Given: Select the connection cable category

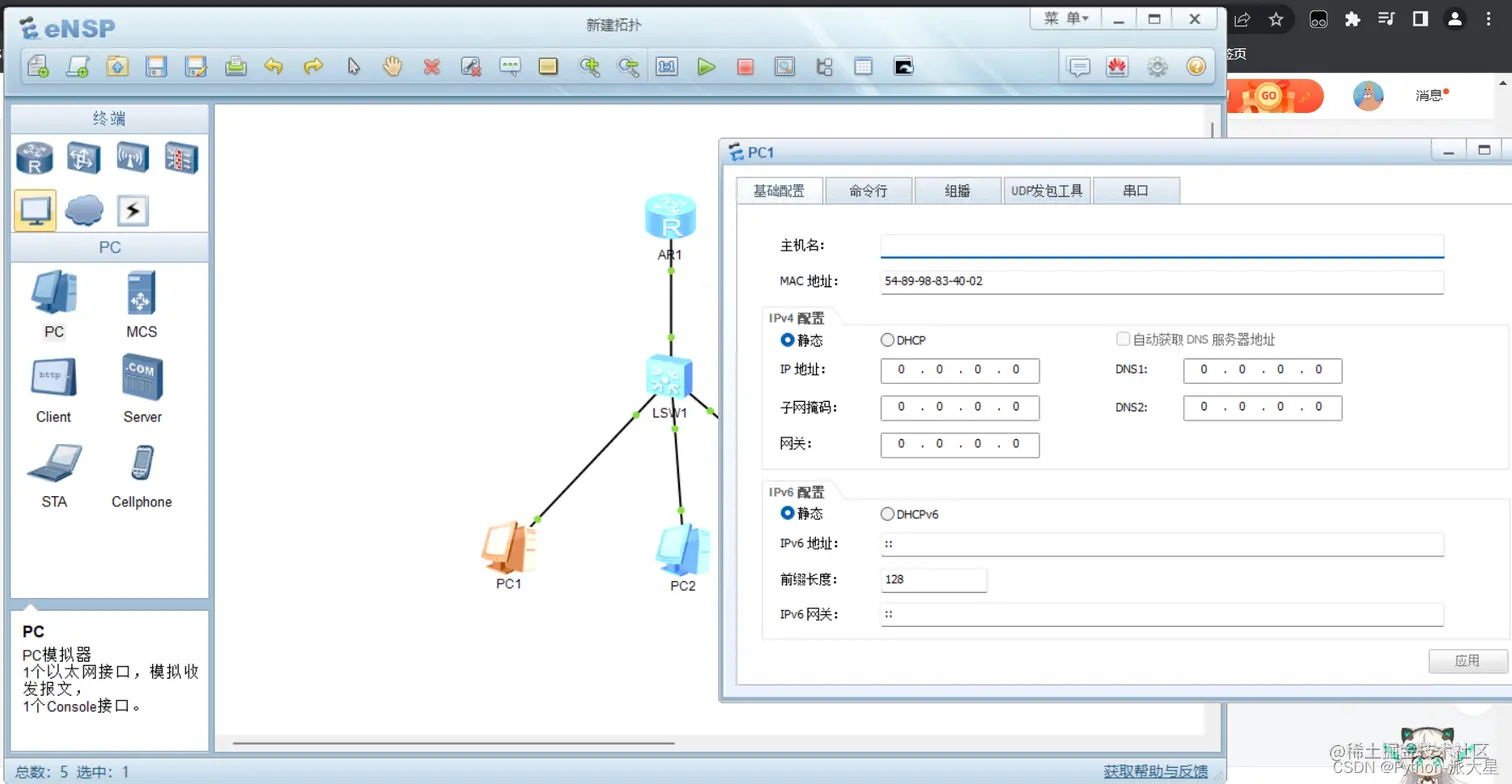Looking at the screenshot, I should [133, 210].
